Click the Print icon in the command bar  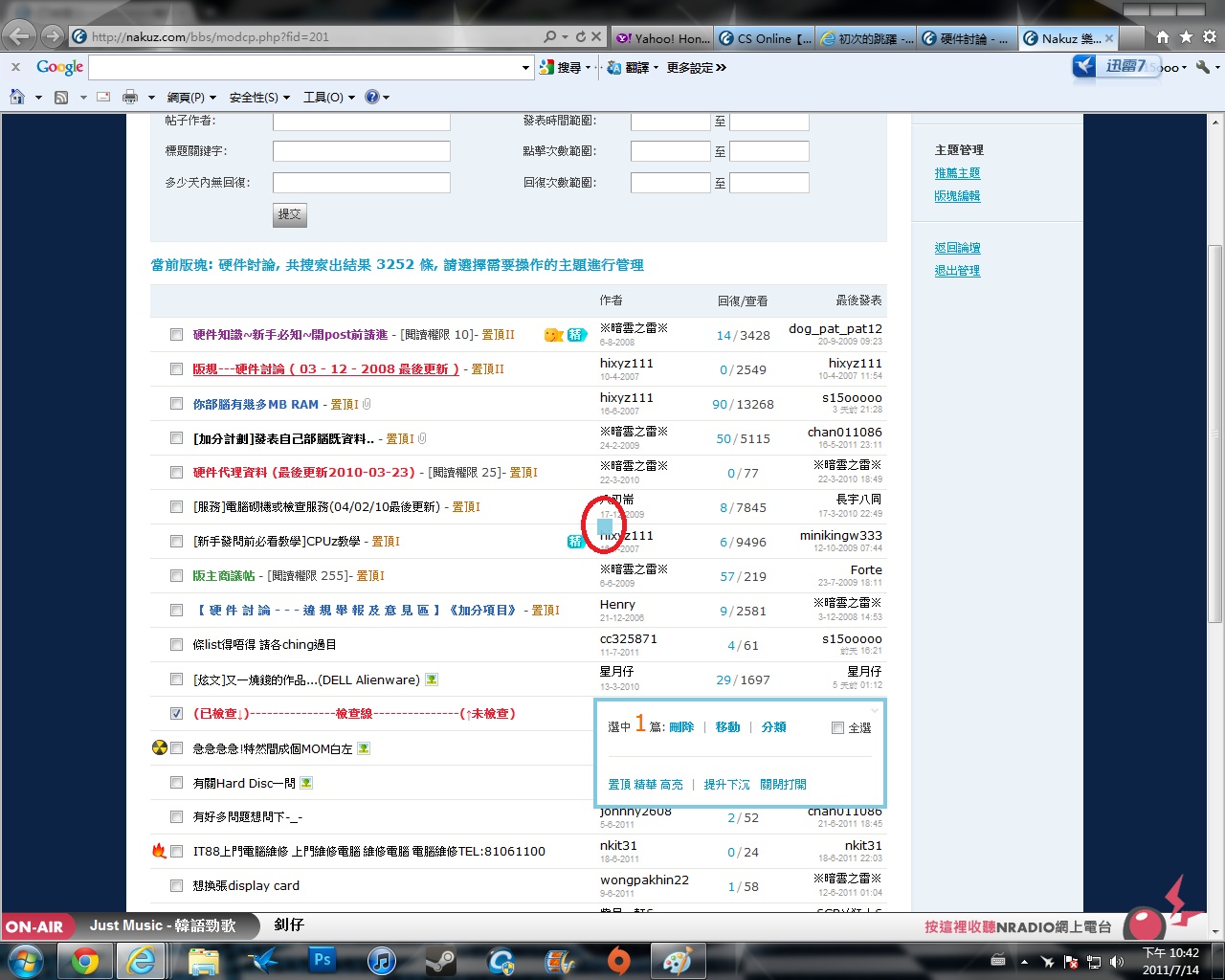click(130, 97)
